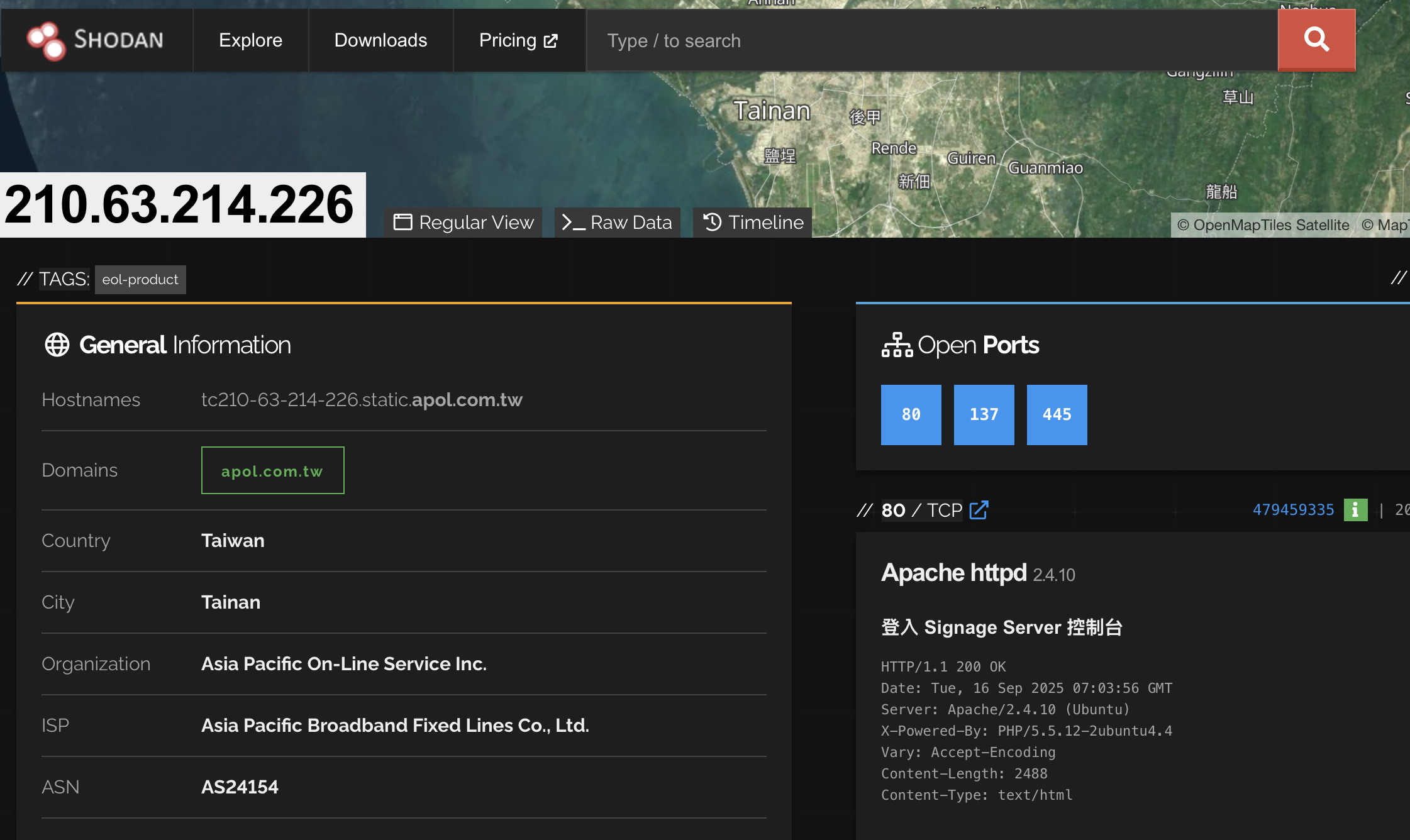Click the Hostnames label
Viewport: 1410px width, 840px height.
tap(91, 400)
